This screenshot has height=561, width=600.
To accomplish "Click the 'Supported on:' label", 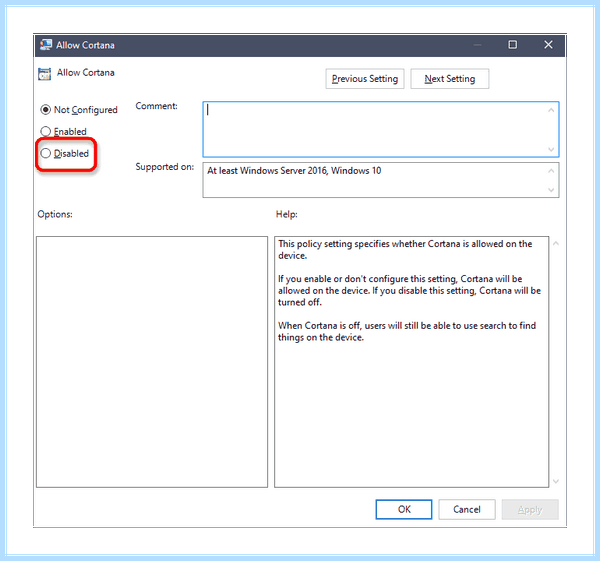I will coord(165,167).
